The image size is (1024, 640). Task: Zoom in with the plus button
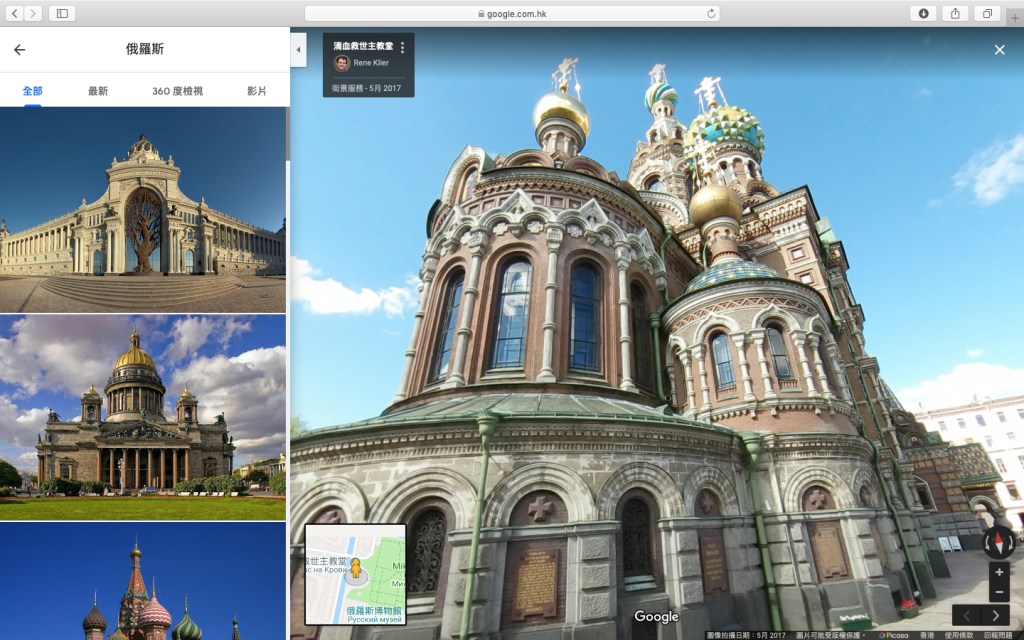point(999,573)
